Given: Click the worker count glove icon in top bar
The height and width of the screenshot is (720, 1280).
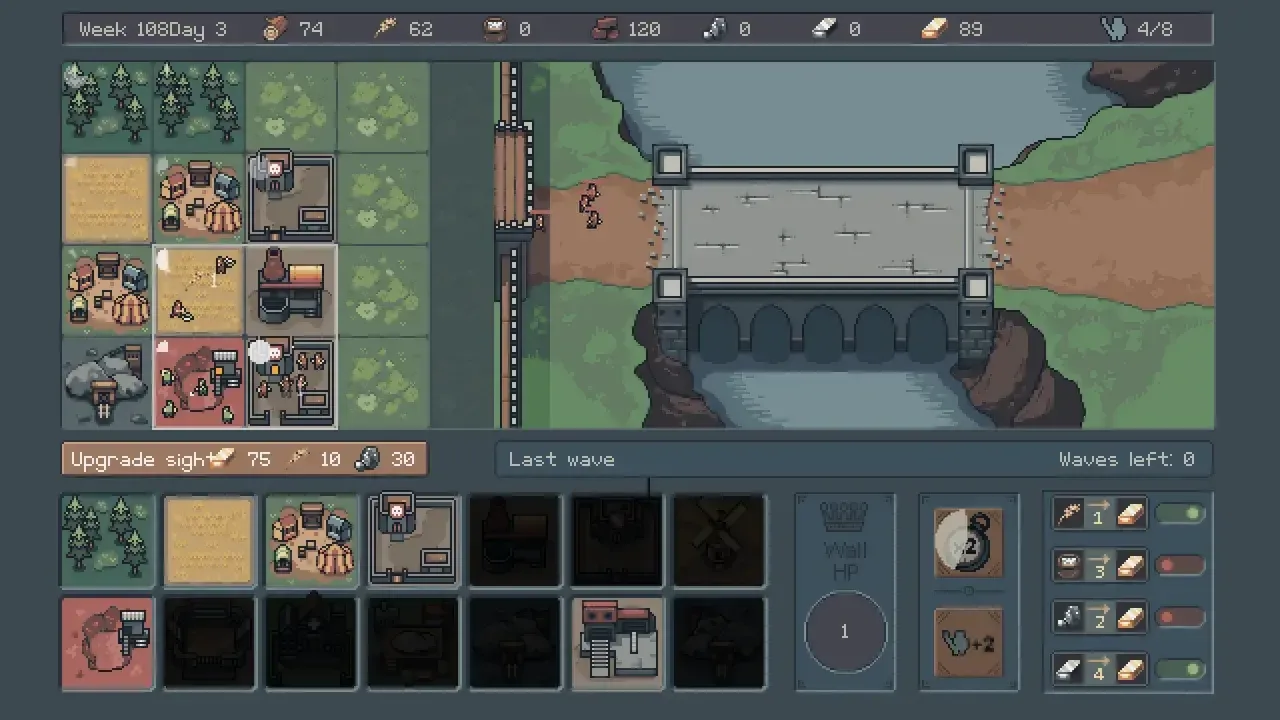Looking at the screenshot, I should tap(1115, 29).
